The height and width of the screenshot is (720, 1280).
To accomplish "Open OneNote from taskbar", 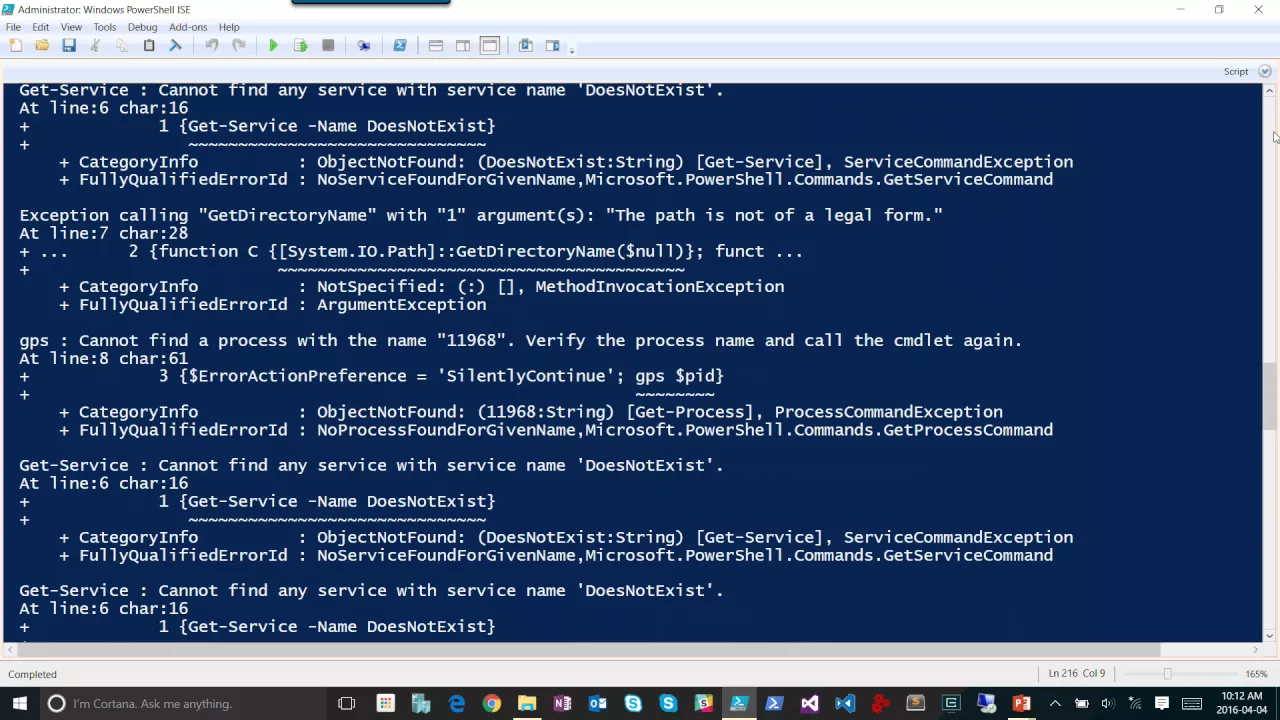I will 562,704.
